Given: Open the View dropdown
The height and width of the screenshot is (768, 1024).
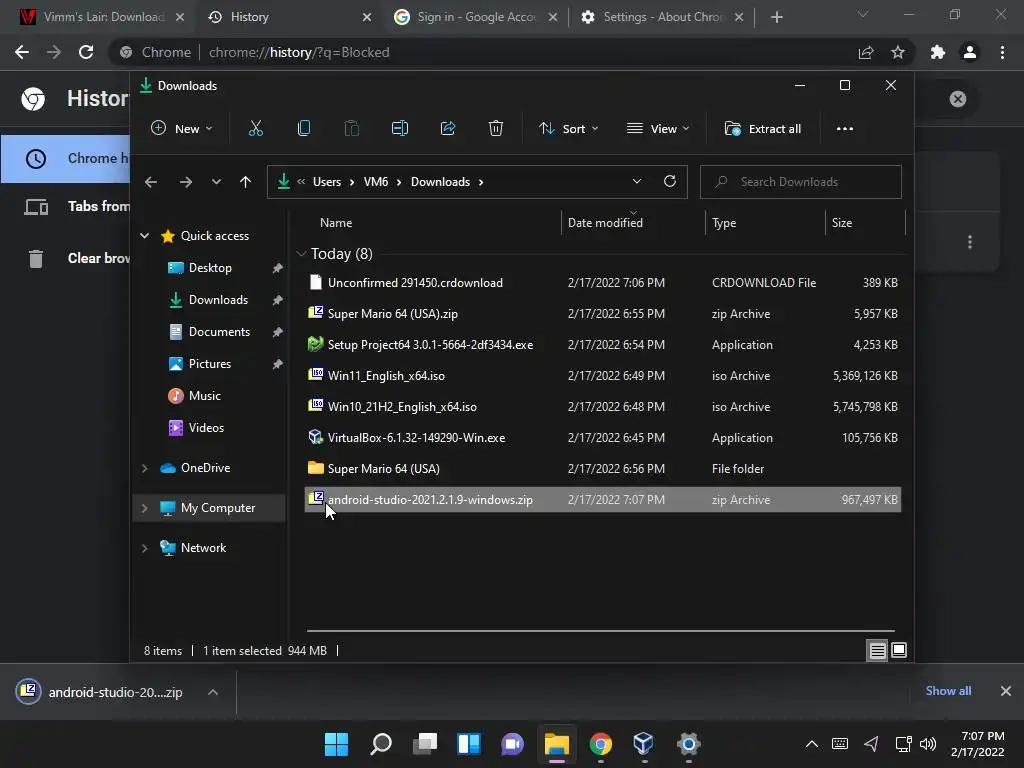Looking at the screenshot, I should pyautogui.click(x=658, y=129).
